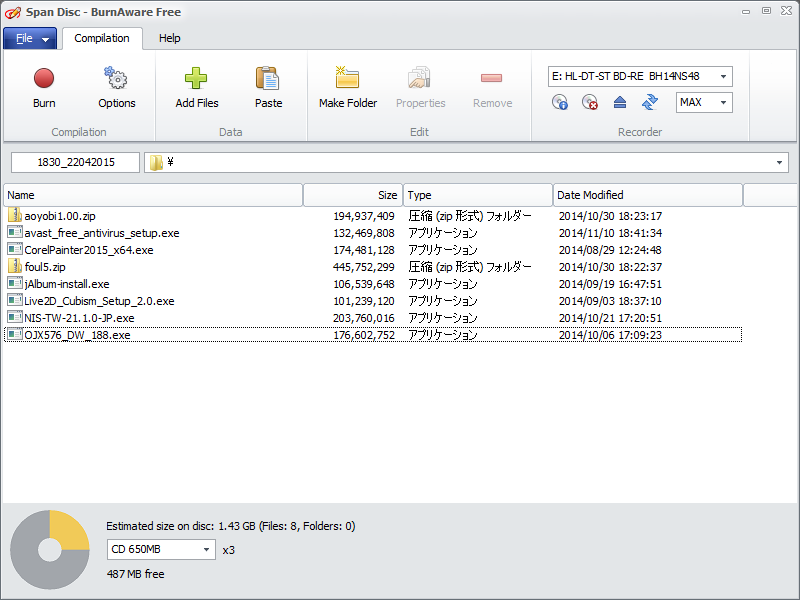The width and height of the screenshot is (800, 600).
Task: Click the aoyobi1.00.zip file icon
Action: (x=15, y=215)
